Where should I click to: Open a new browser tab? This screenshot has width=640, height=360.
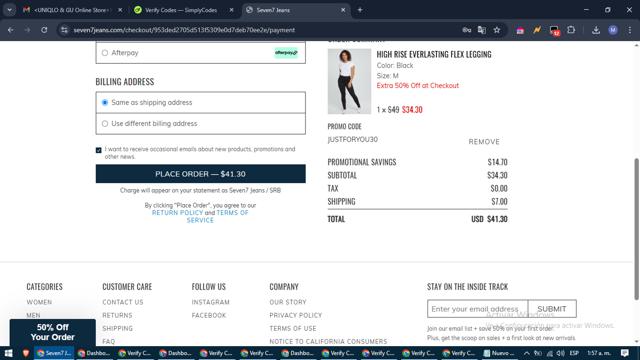[360, 10]
